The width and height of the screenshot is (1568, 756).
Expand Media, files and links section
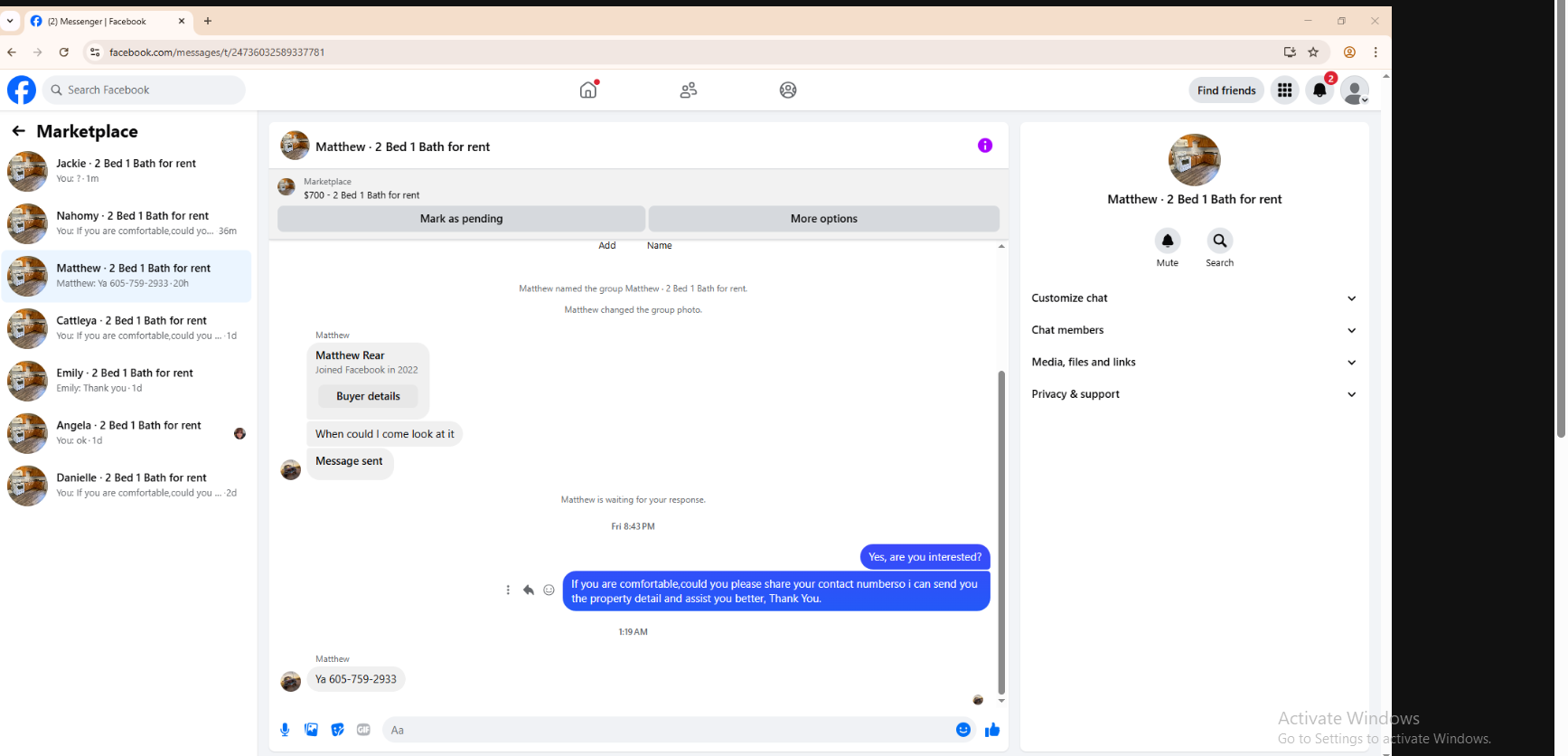point(1194,363)
